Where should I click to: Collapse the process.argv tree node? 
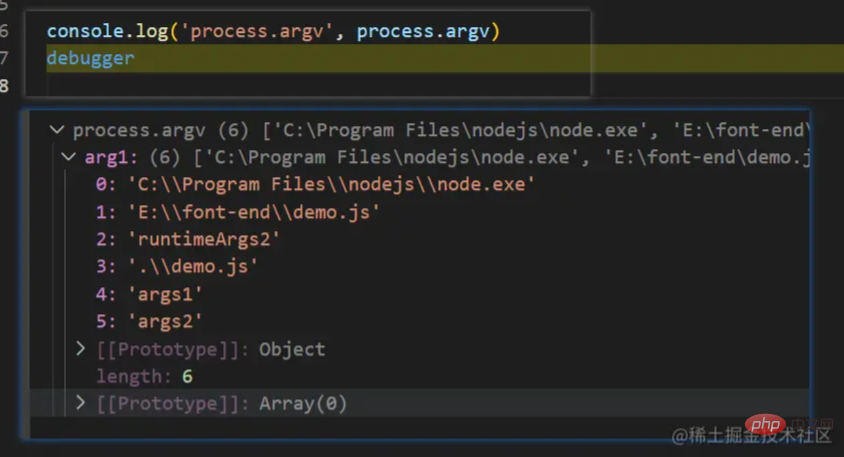[x=57, y=130]
